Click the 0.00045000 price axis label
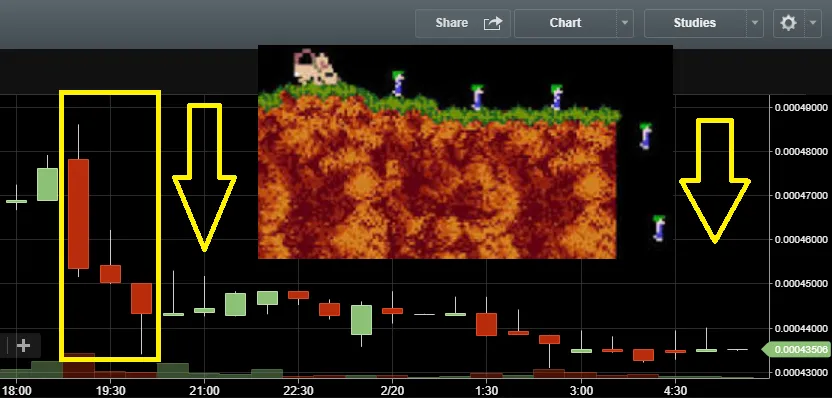This screenshot has width=832, height=398. (801, 284)
